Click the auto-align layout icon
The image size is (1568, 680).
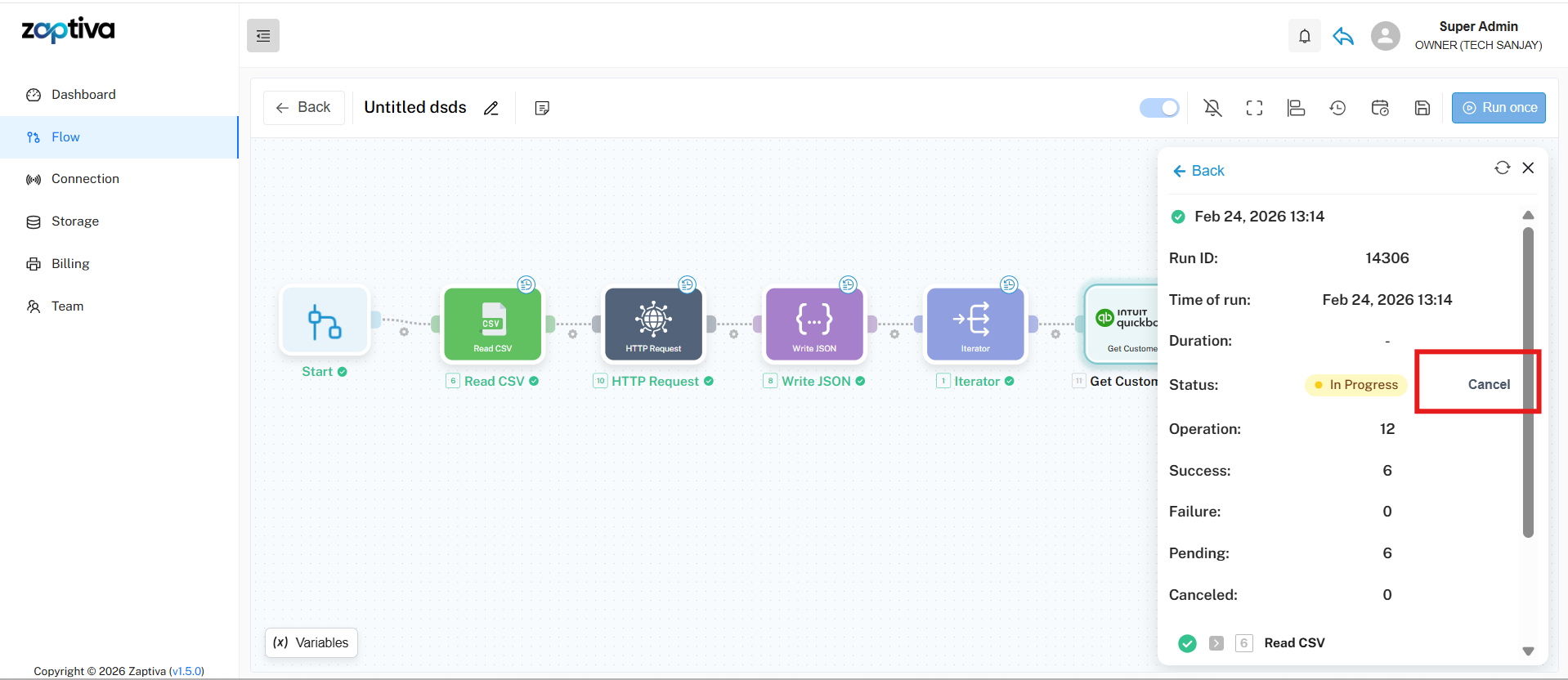coord(1296,108)
